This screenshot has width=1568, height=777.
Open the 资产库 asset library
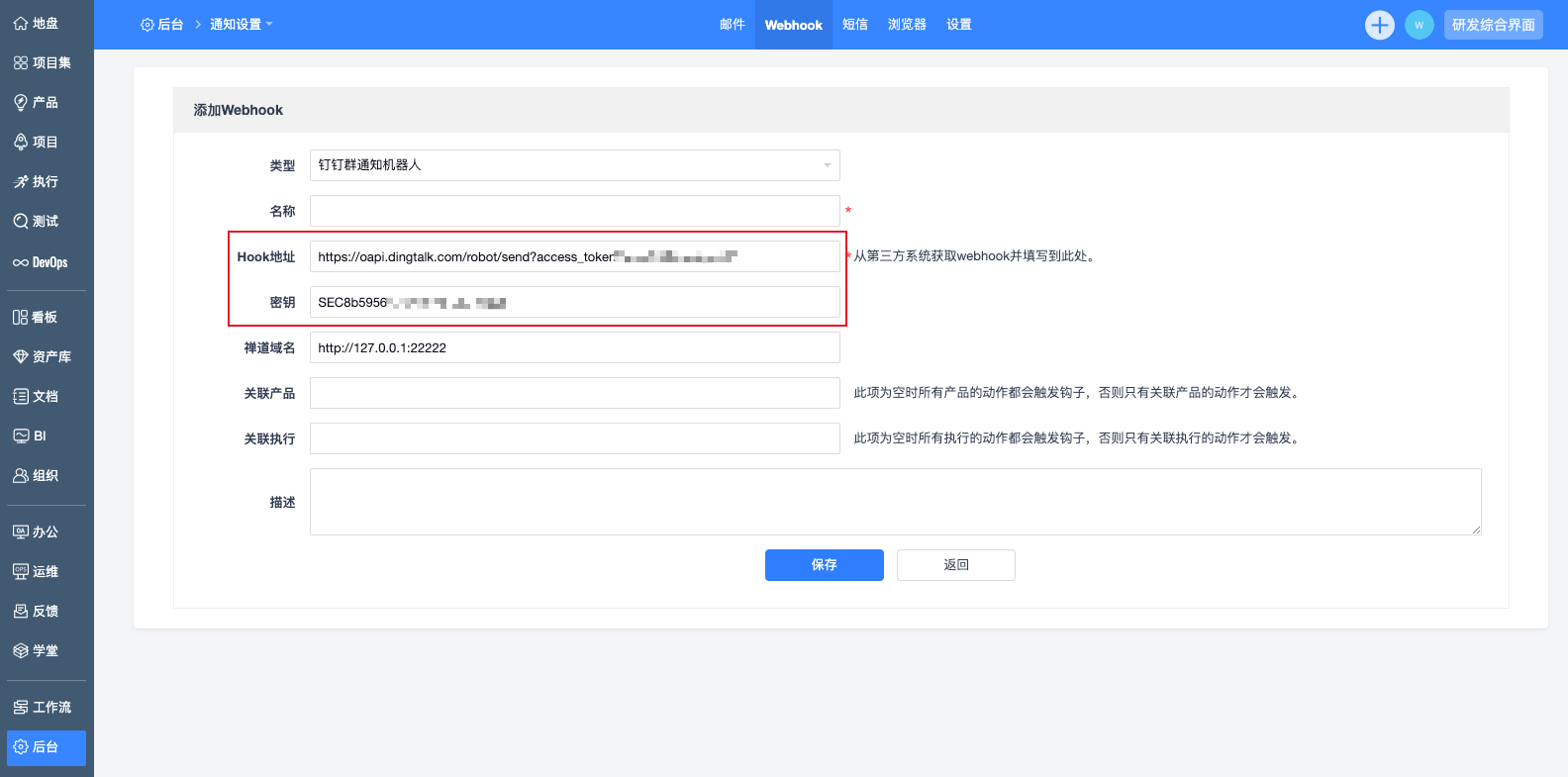[42, 356]
